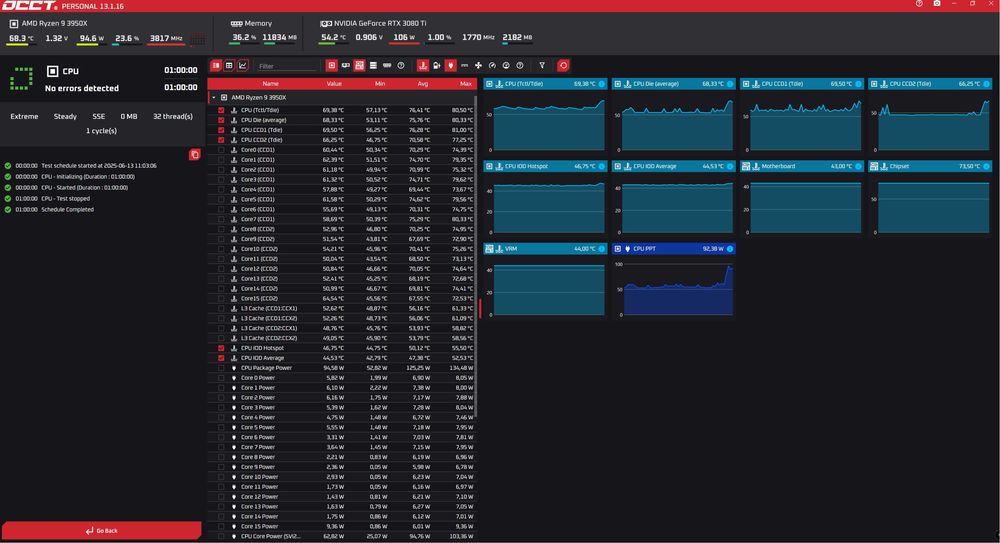Collapse the AMD Ryzen 9 3950X tree node
This screenshot has width=1000, height=543.
pyautogui.click(x=214, y=98)
